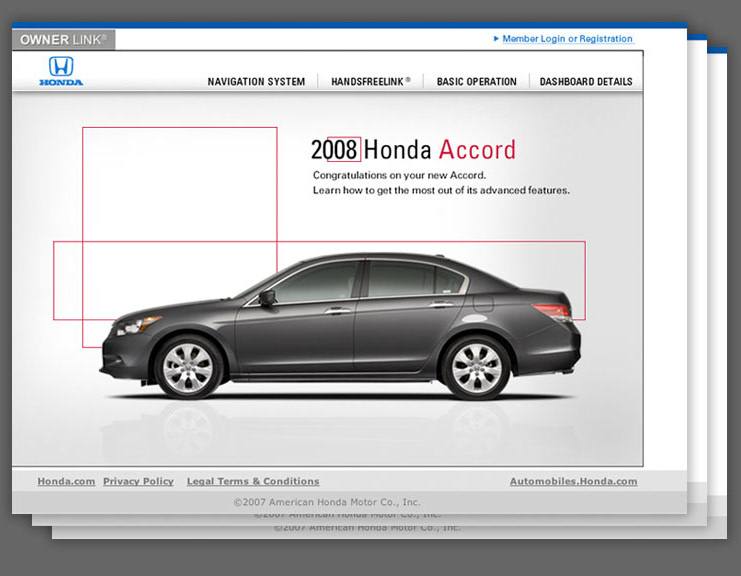Click the "2008 Honda Accord" heading
This screenshot has height=576, width=741.
click(413, 150)
